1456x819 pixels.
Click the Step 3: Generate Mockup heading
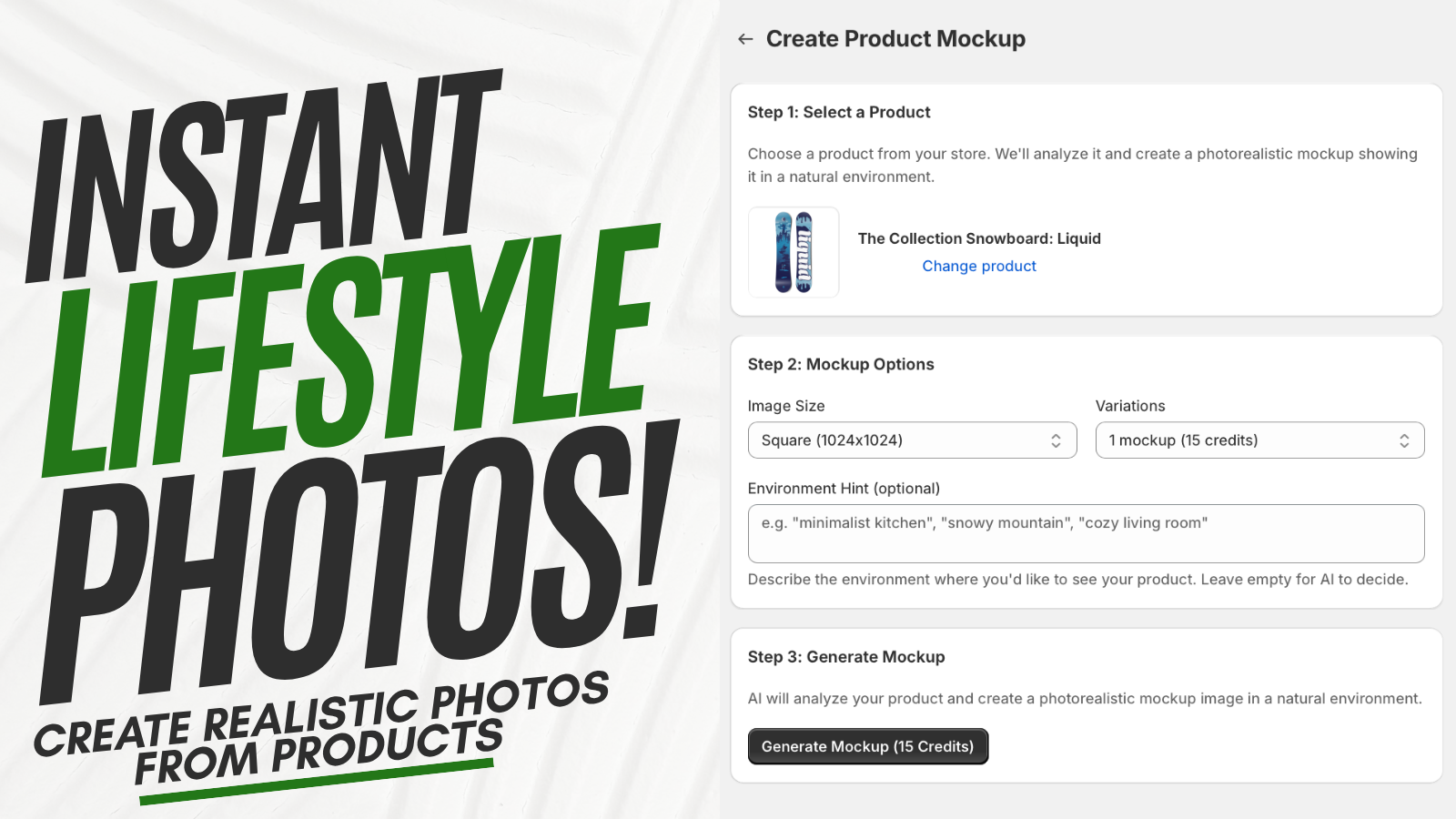[846, 657]
